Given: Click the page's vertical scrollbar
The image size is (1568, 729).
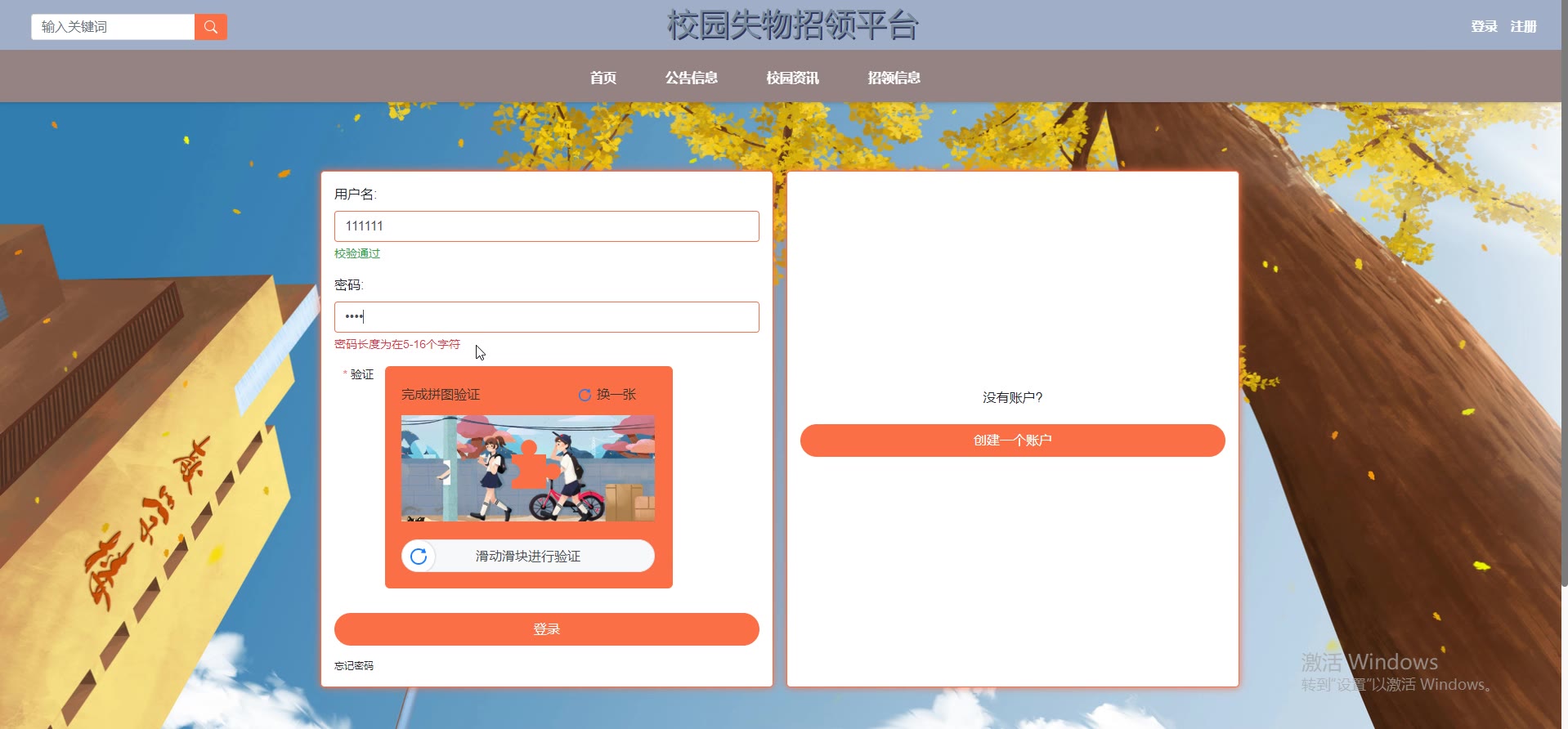Looking at the screenshot, I should pyautogui.click(x=1564, y=294).
